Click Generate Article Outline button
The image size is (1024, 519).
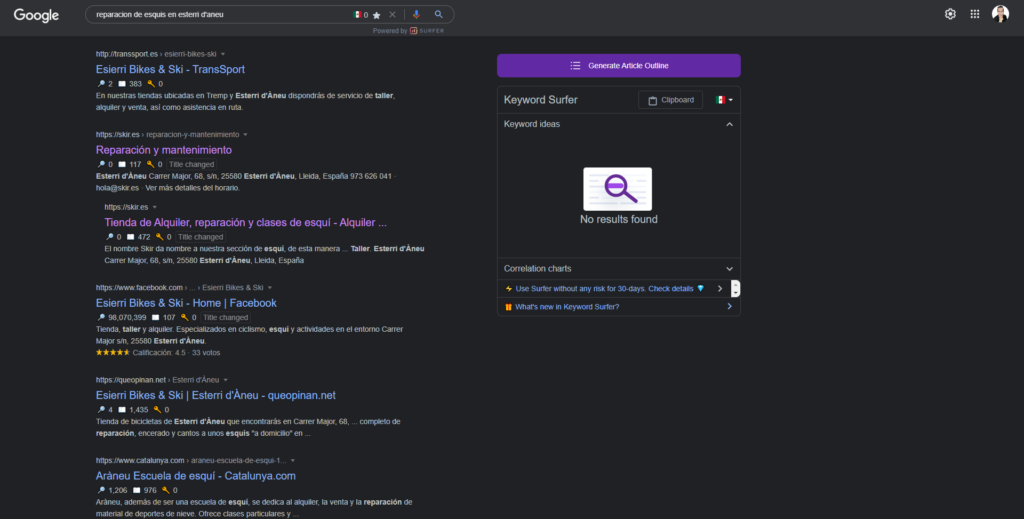pos(618,66)
